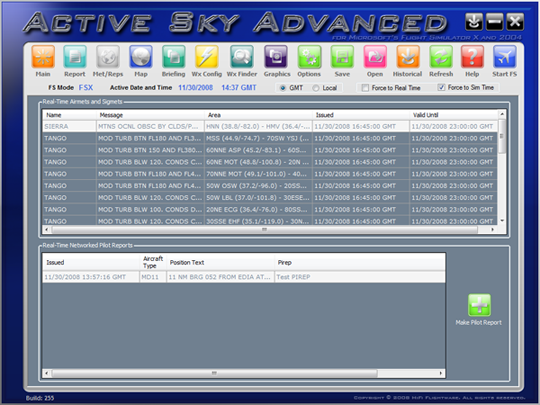
Task: Click the Valid Until column header
Action: [453, 115]
